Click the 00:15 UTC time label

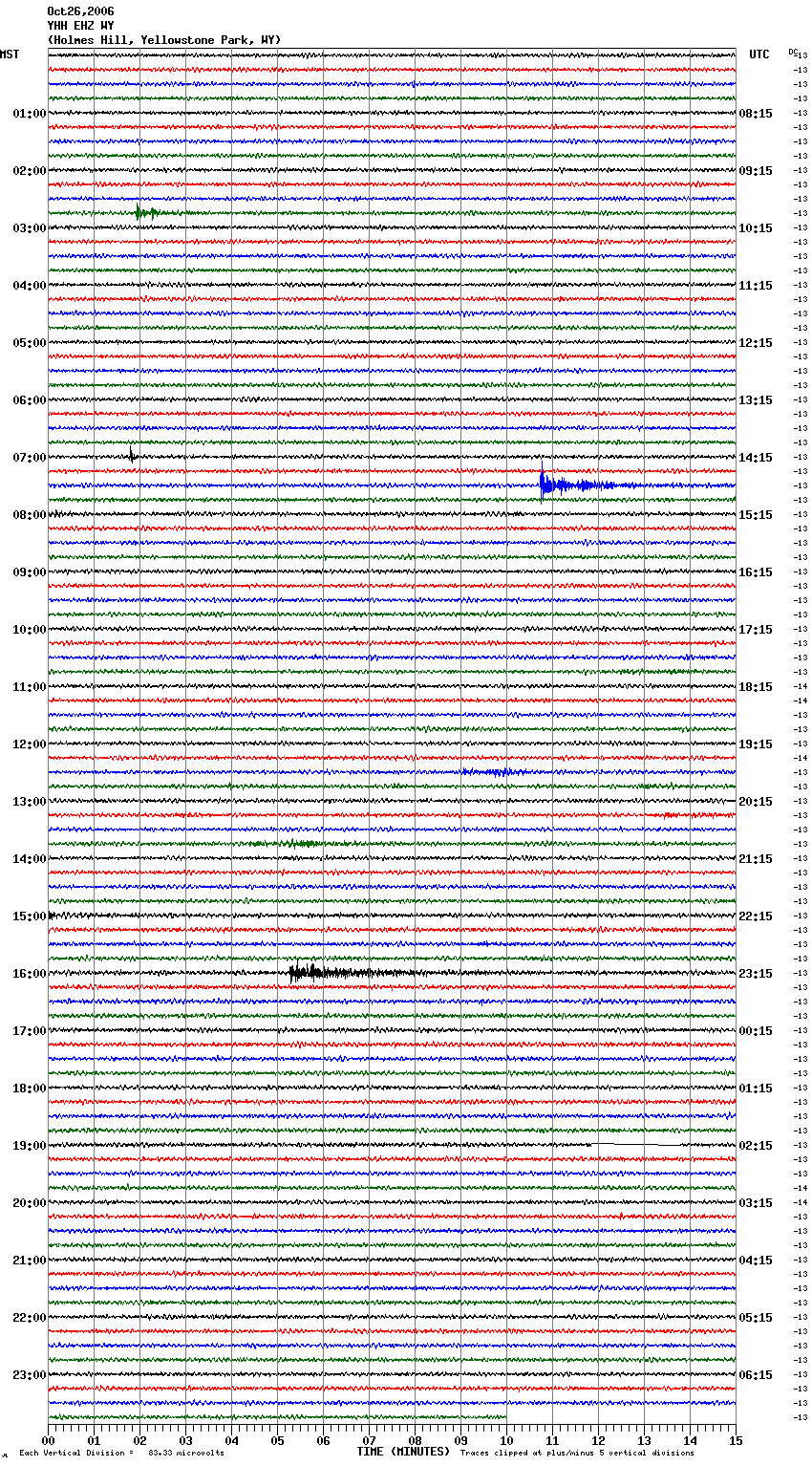coord(756,1031)
